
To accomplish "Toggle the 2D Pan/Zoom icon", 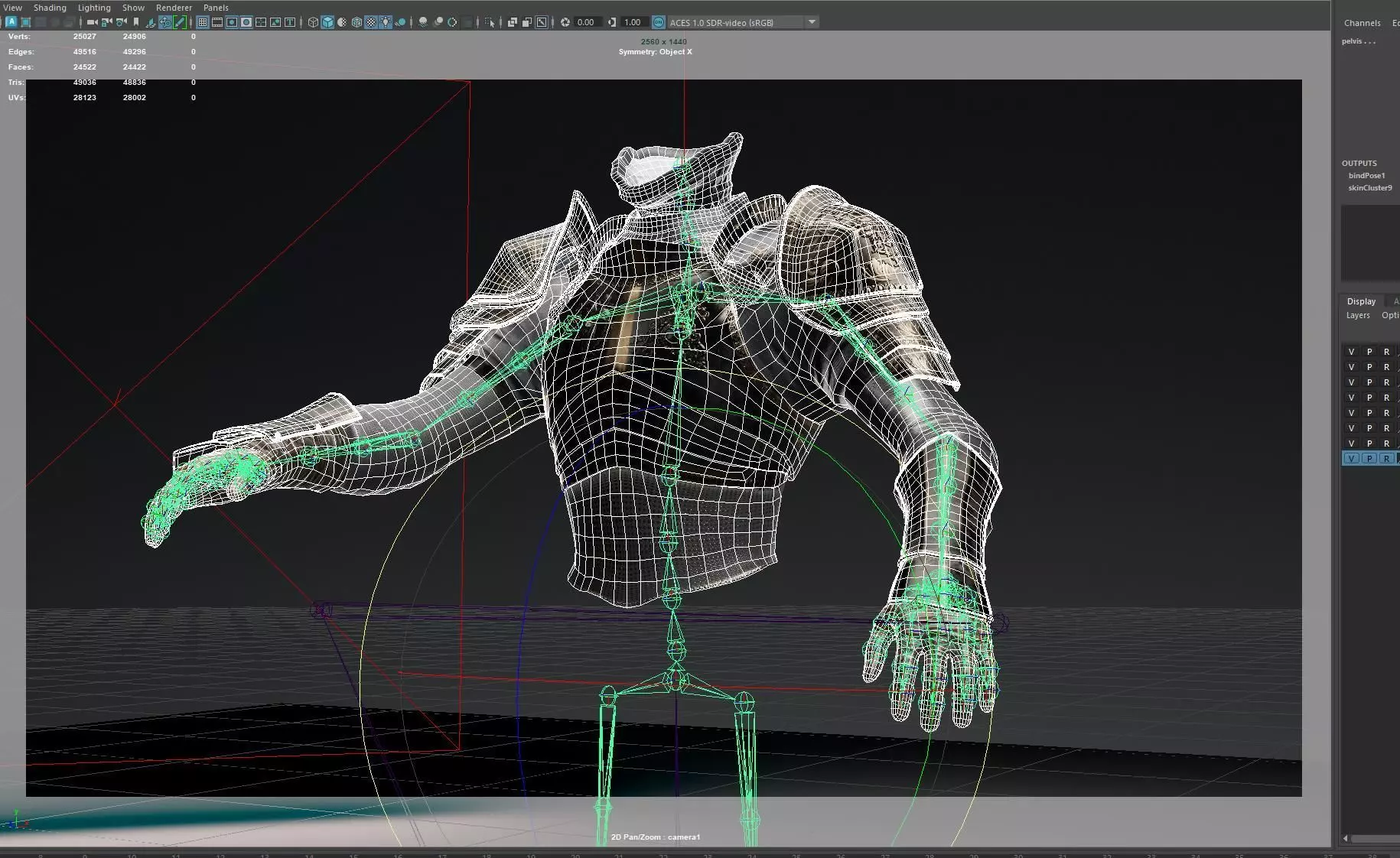I will (x=165, y=22).
